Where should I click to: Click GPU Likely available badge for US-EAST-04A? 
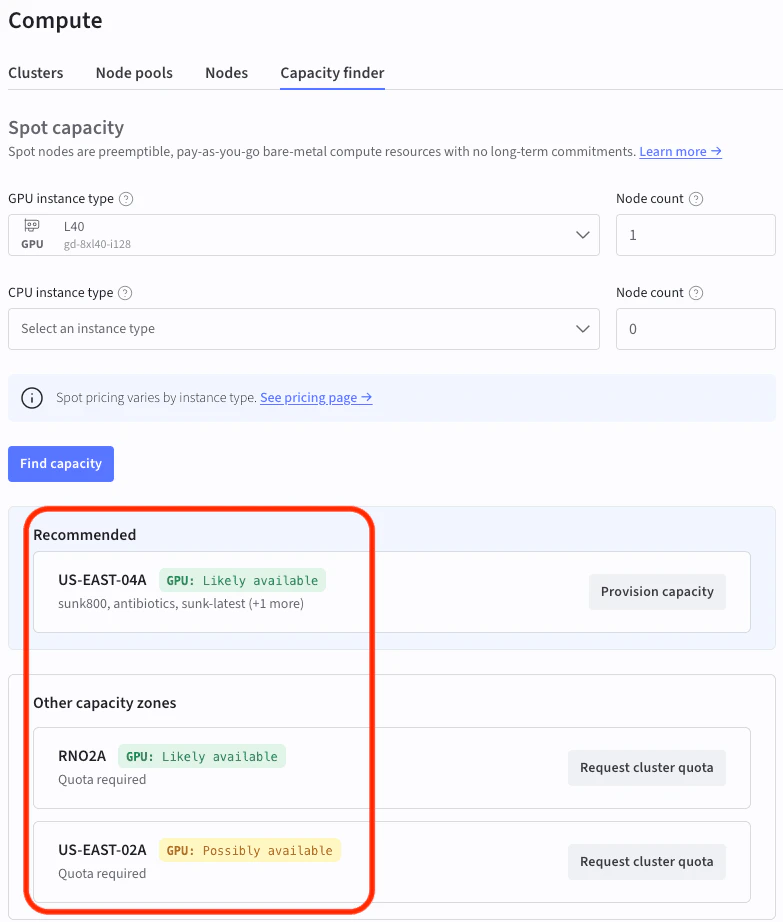click(242, 580)
